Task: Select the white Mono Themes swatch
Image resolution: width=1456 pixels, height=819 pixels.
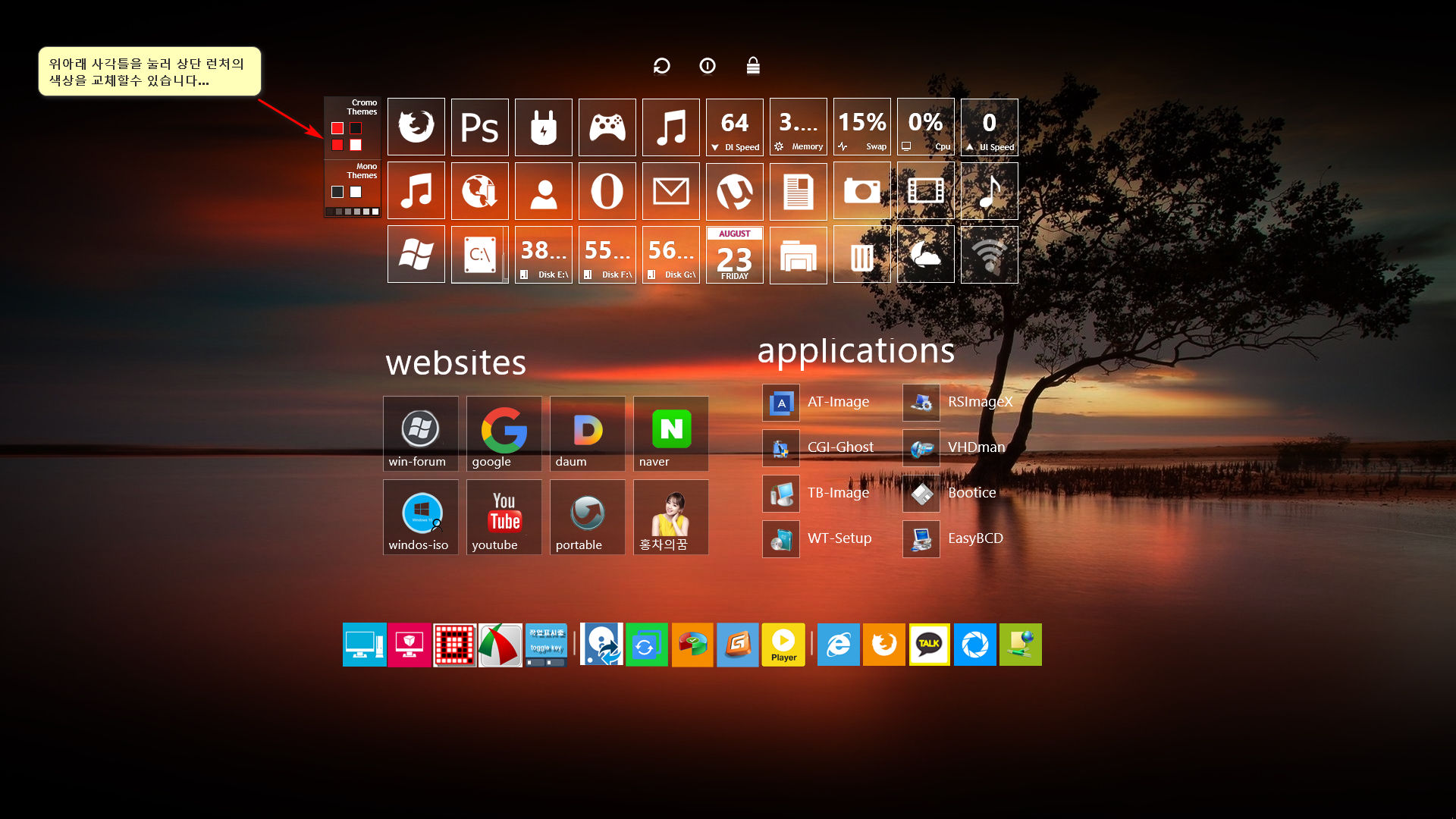Action: [356, 192]
